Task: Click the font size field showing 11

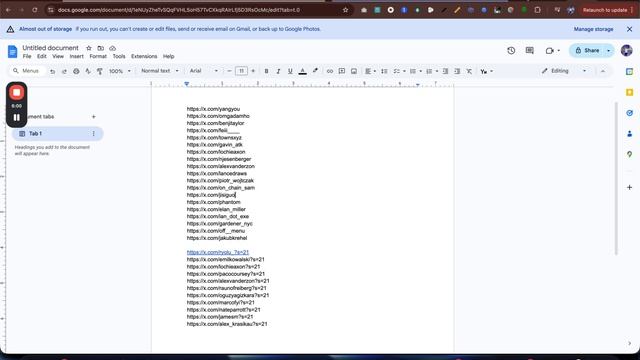Action: (241, 71)
